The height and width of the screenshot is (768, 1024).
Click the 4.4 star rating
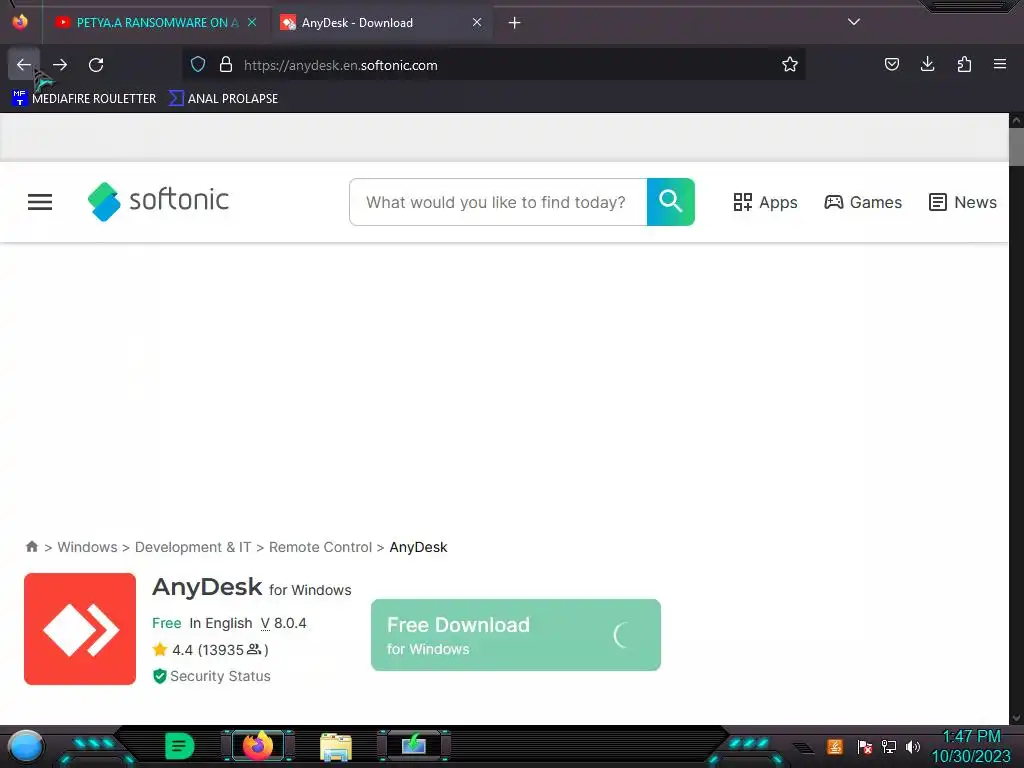(x=210, y=650)
